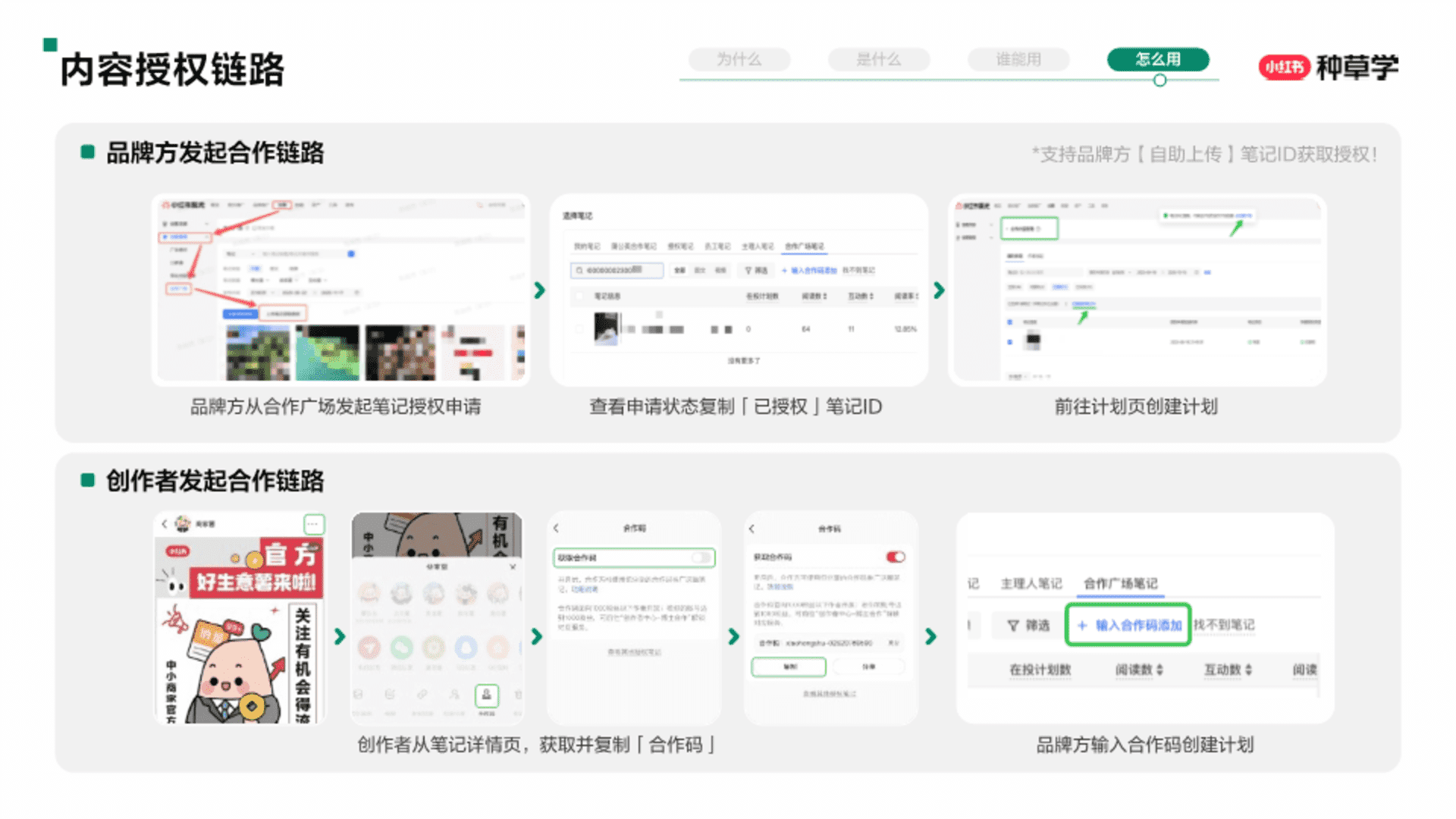Viewport: 1456px width, 819px height.
Task: Switch to the 主理人笔记 tab
Action: 1031,583
